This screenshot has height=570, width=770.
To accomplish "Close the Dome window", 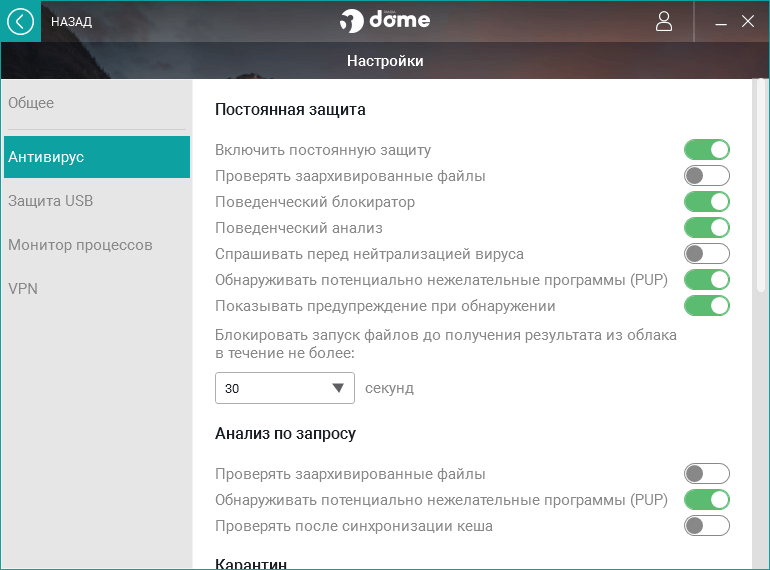I will pyautogui.click(x=748, y=21).
